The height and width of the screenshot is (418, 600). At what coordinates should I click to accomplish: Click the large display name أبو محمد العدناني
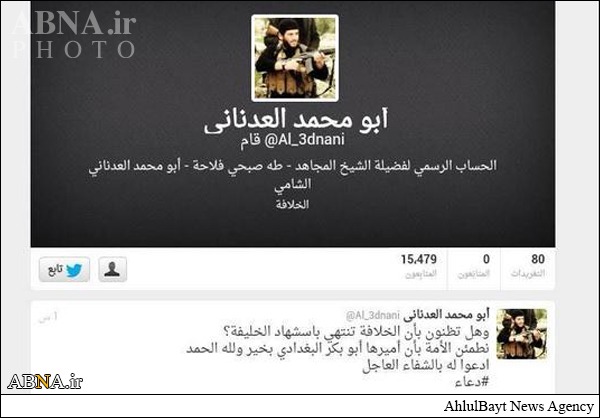(x=296, y=120)
